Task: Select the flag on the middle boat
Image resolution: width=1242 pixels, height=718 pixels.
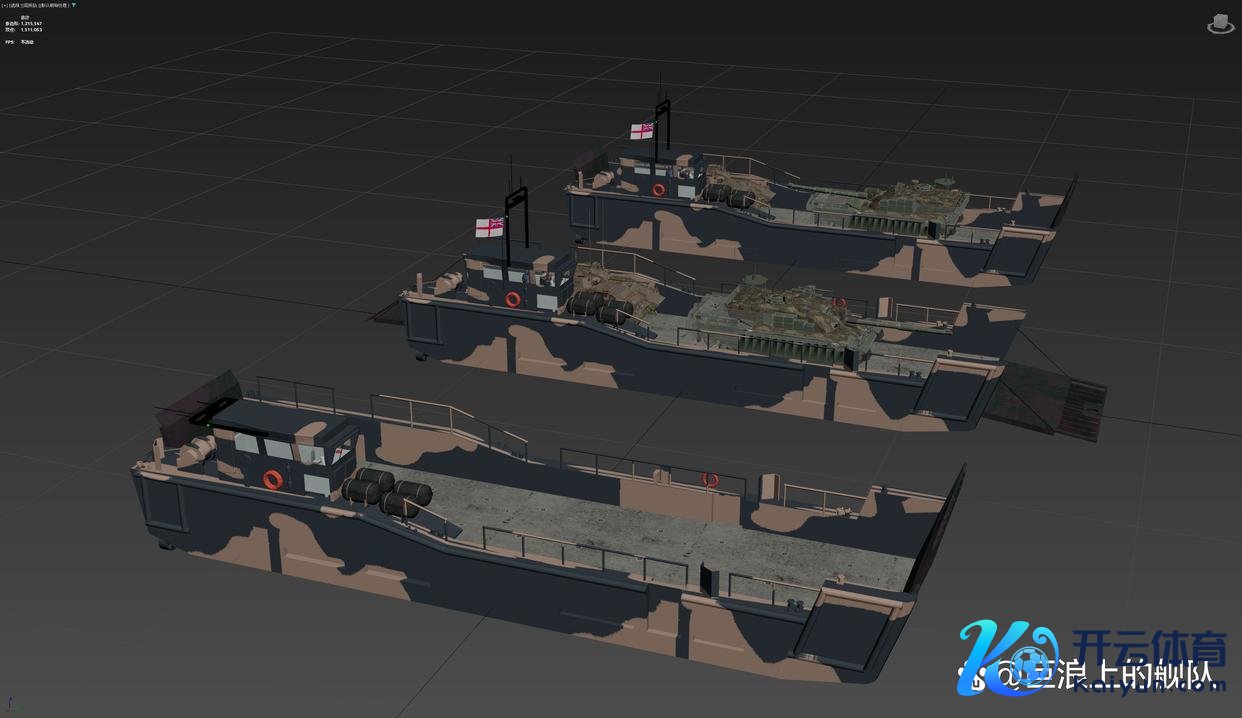Action: pyautogui.click(x=489, y=228)
